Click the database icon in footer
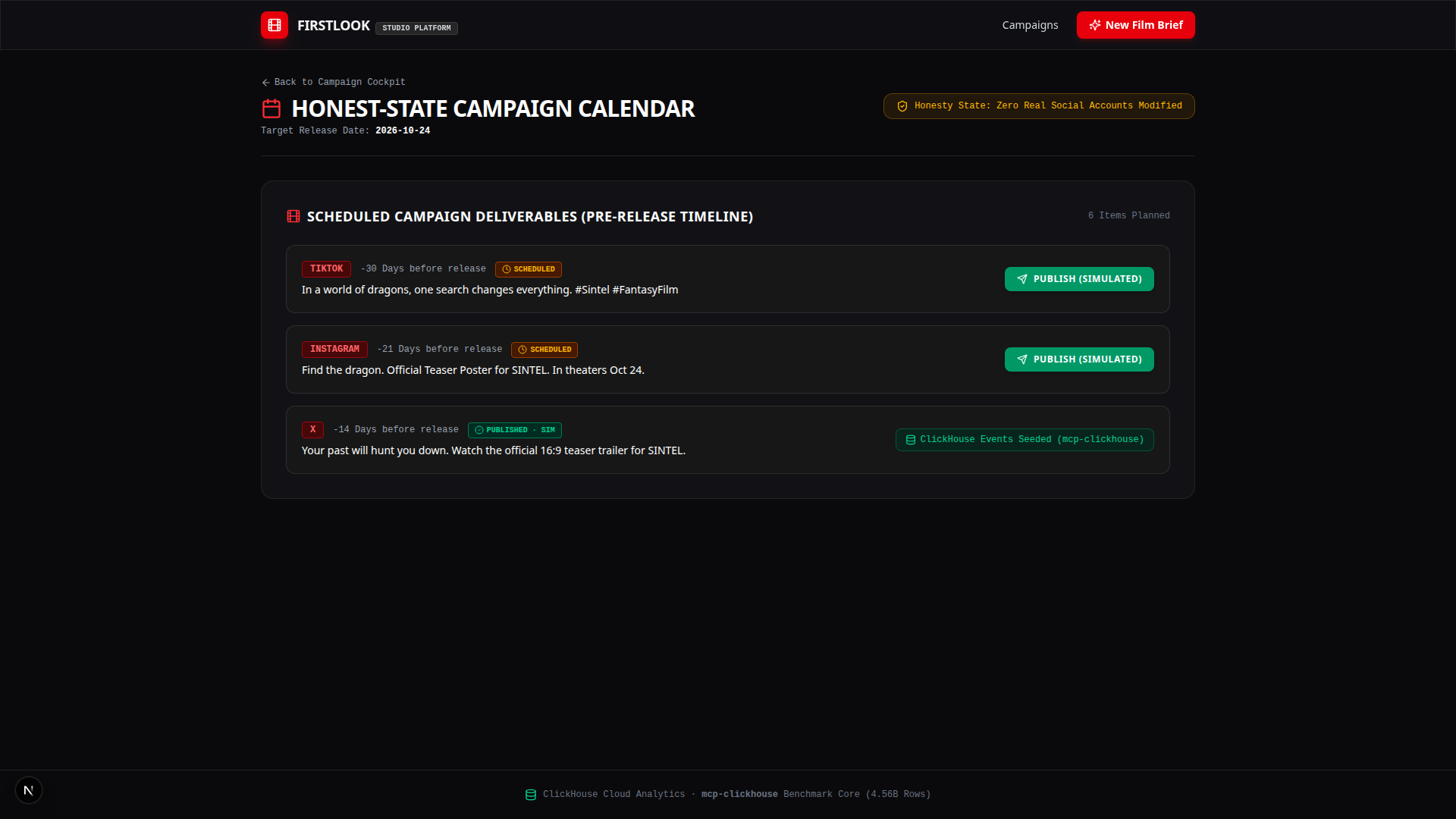The image size is (1456, 819). [x=531, y=795]
